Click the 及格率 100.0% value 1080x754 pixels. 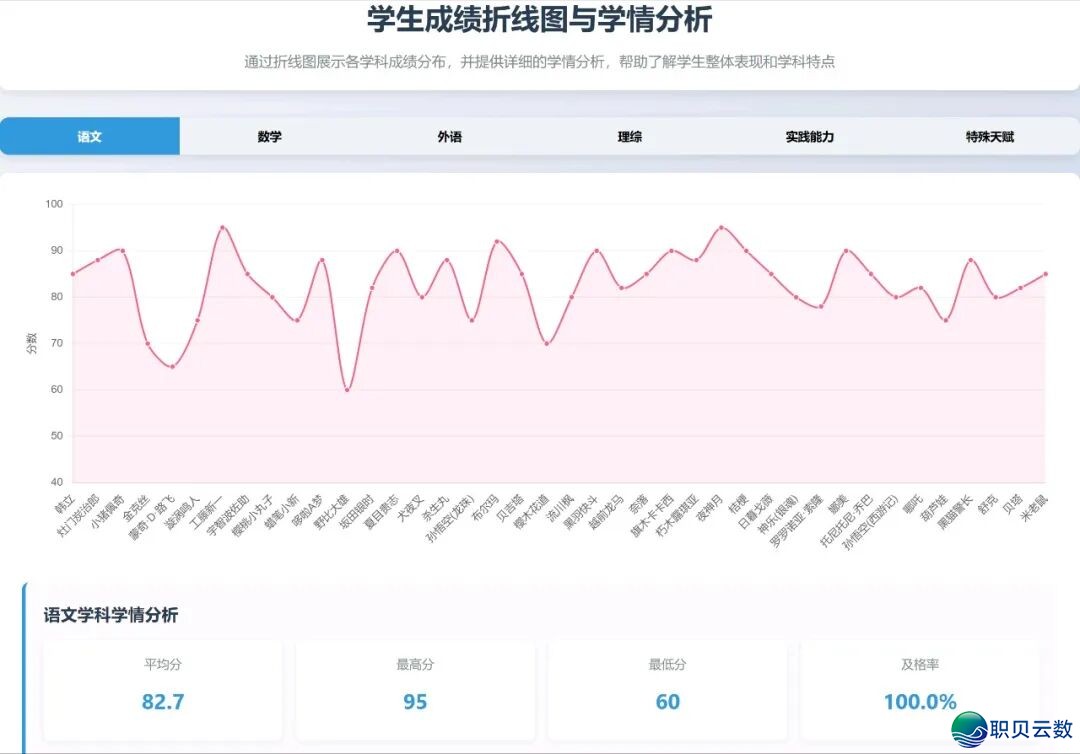[918, 702]
